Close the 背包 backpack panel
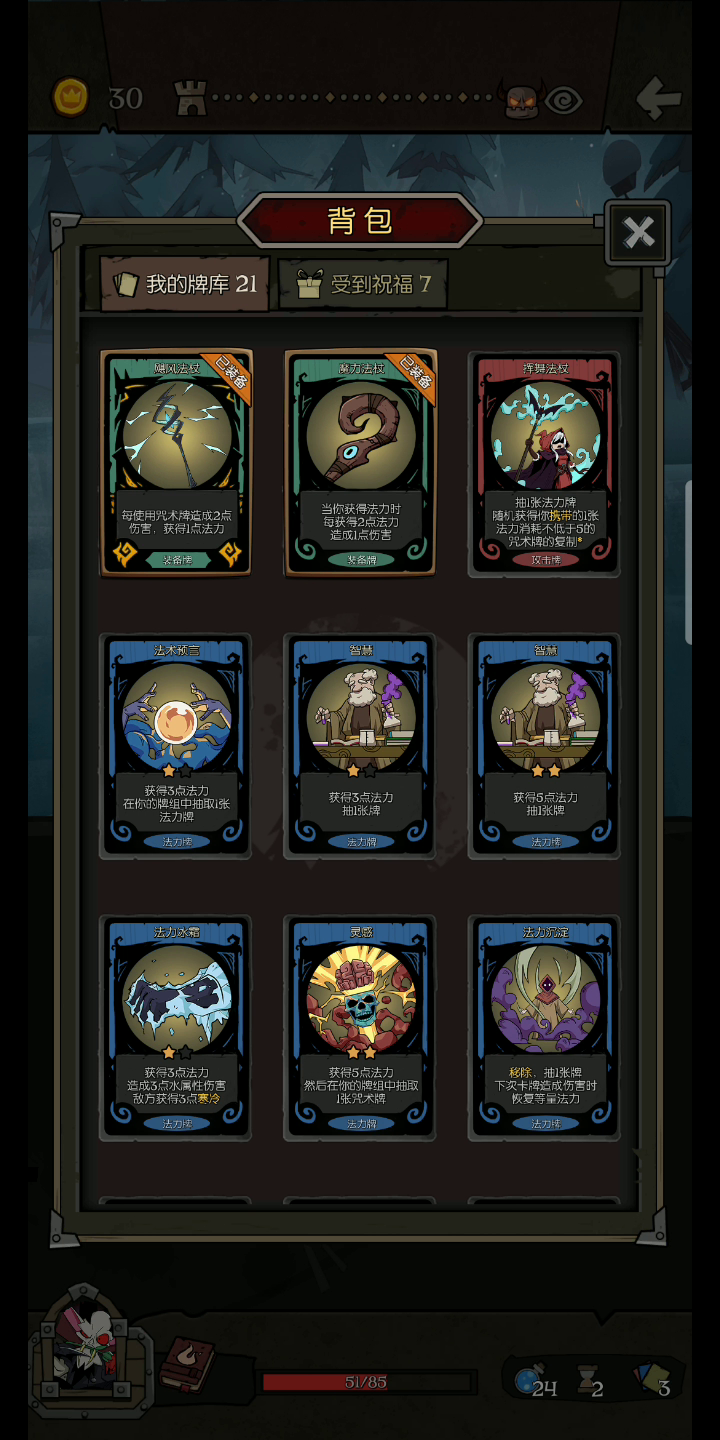 [637, 233]
